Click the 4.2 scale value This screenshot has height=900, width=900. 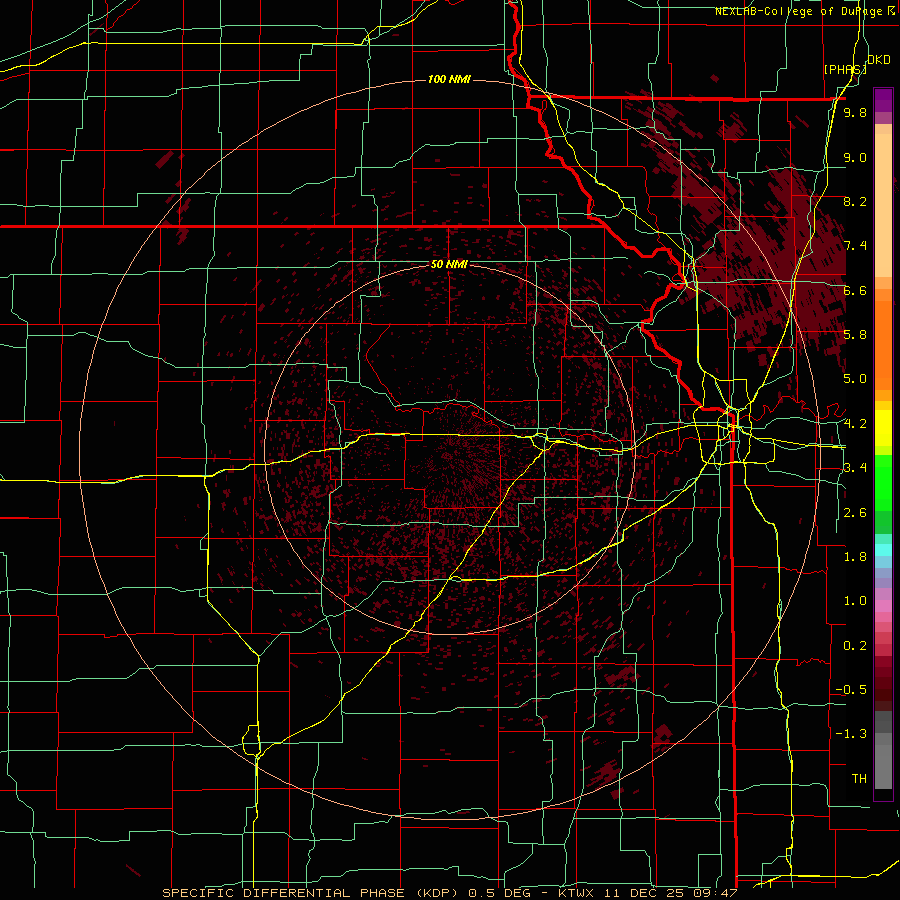tap(855, 424)
